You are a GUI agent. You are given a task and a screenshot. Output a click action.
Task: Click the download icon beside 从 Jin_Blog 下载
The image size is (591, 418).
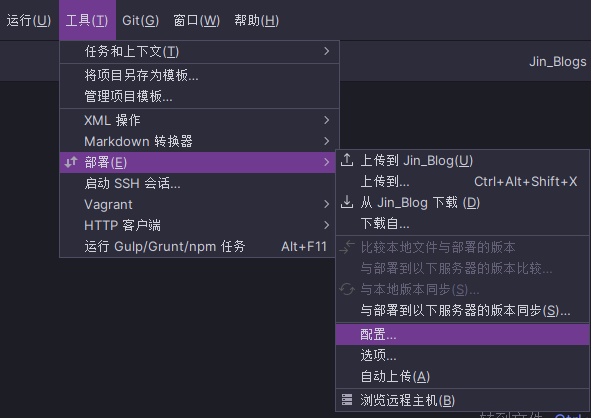pyautogui.click(x=347, y=202)
